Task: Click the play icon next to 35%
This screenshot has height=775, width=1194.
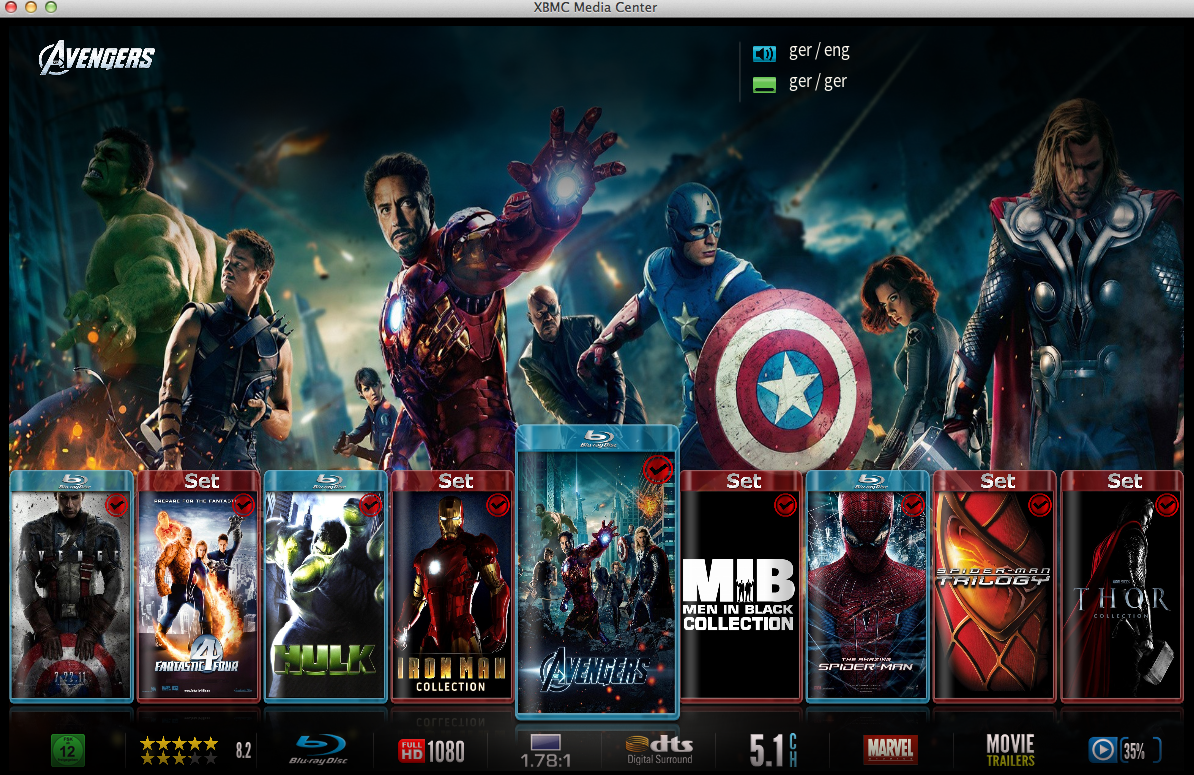Action: 1102,751
